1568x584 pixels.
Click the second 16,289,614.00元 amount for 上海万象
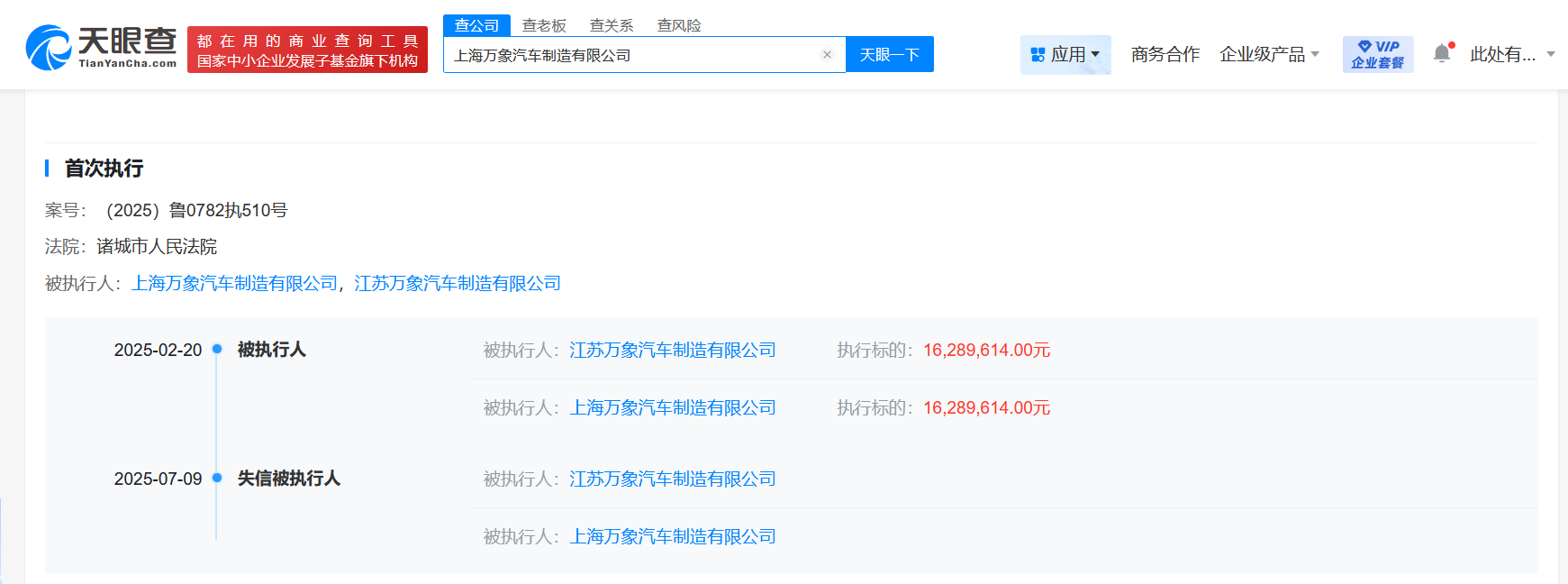coord(987,407)
